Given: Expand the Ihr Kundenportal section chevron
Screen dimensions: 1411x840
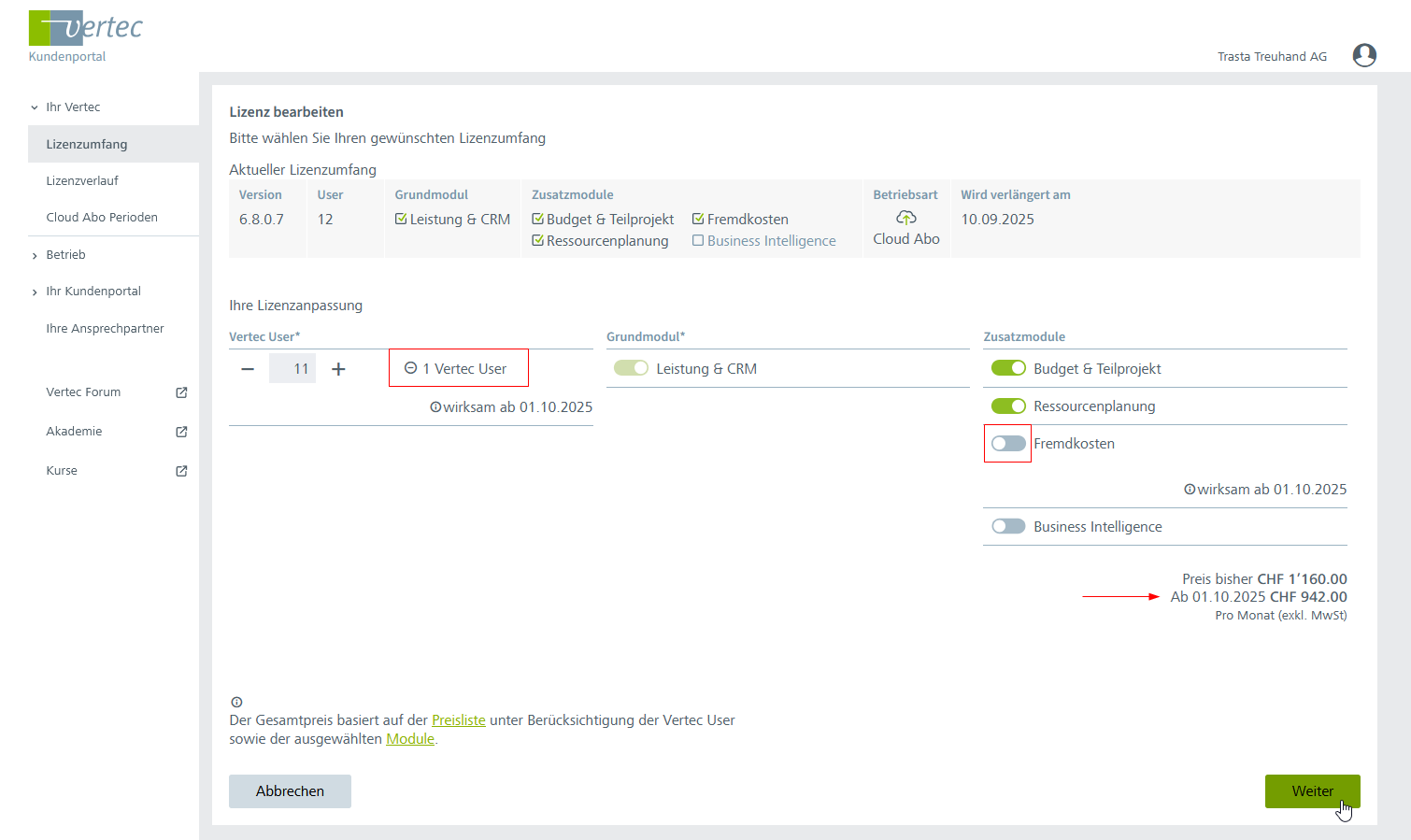Looking at the screenshot, I should tap(35, 292).
